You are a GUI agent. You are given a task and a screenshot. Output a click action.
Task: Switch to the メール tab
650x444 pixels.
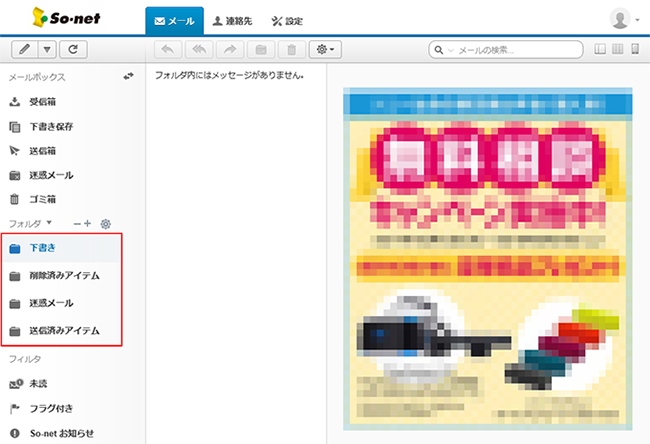click(174, 20)
